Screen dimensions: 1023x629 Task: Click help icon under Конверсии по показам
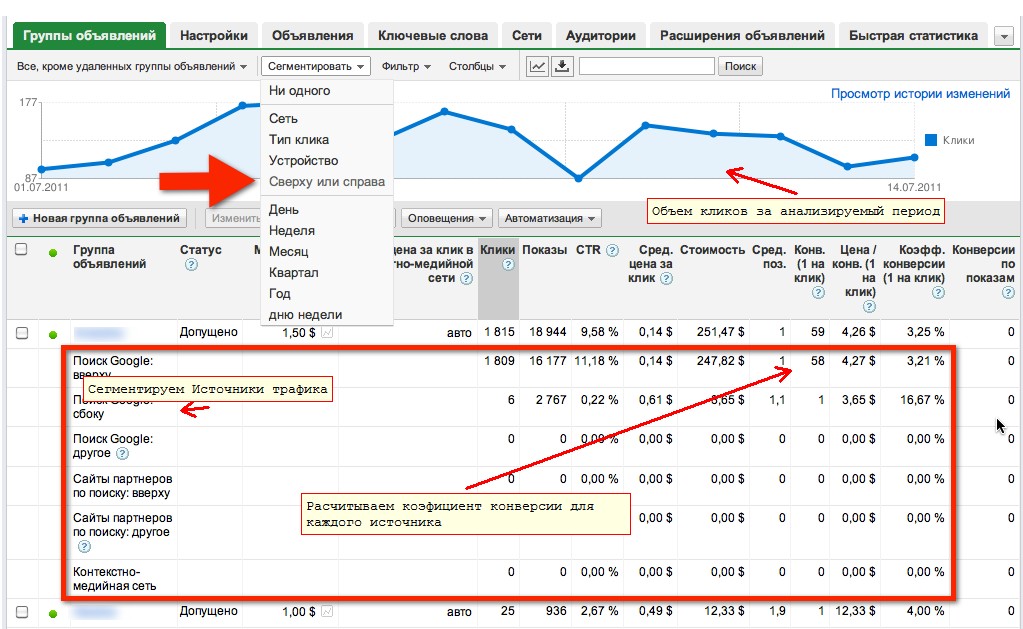click(1008, 293)
